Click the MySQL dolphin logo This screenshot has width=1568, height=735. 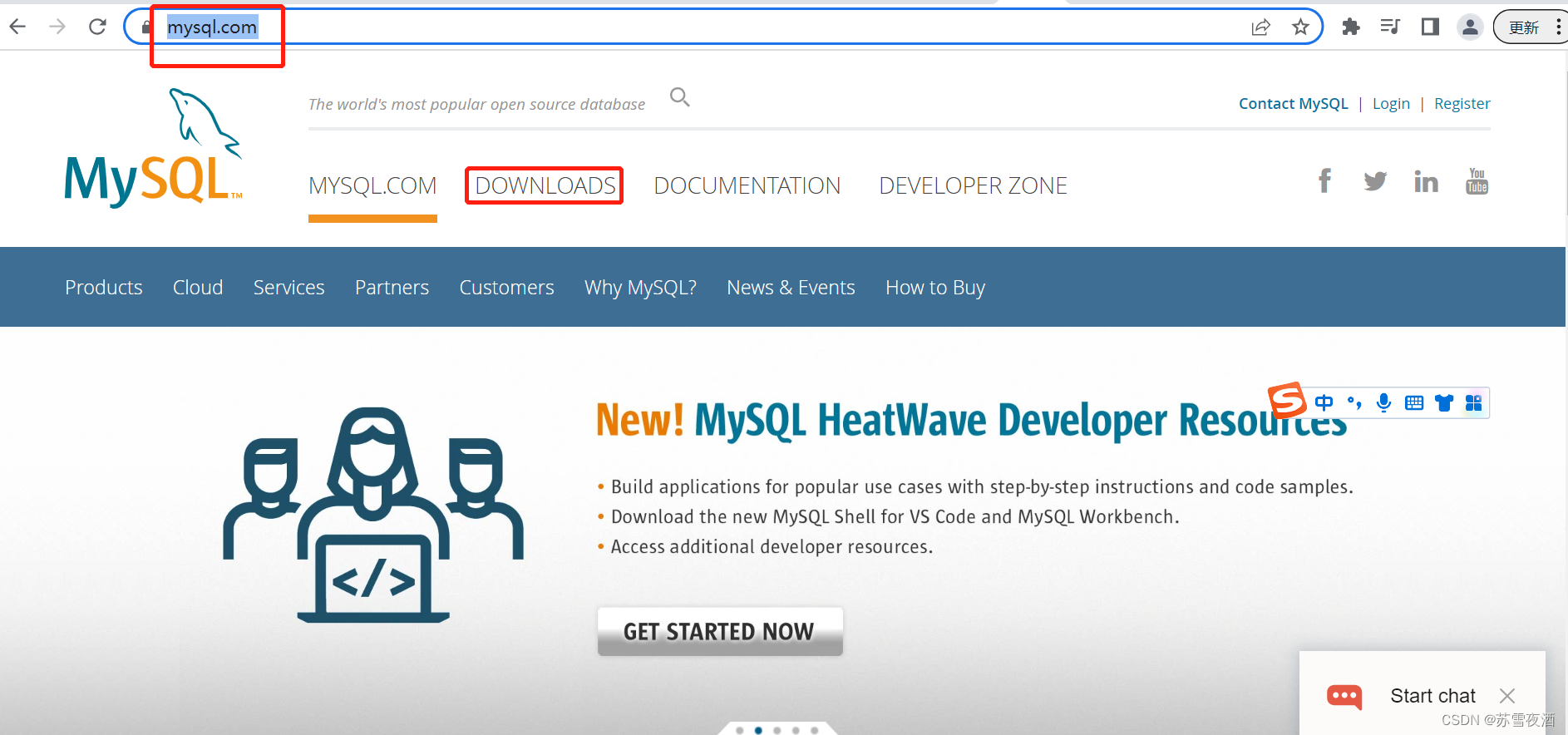[154, 148]
